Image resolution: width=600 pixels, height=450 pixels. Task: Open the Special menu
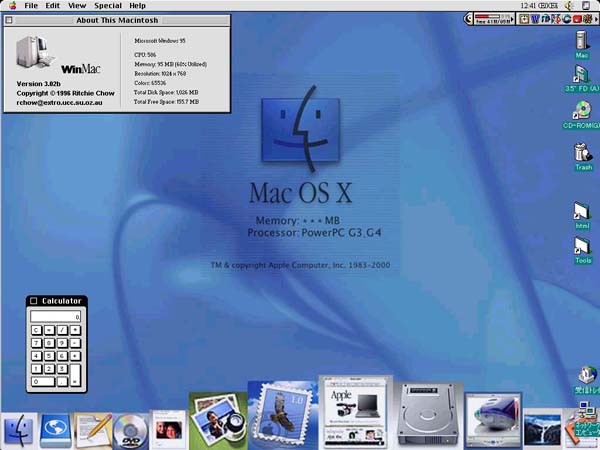(x=108, y=6)
